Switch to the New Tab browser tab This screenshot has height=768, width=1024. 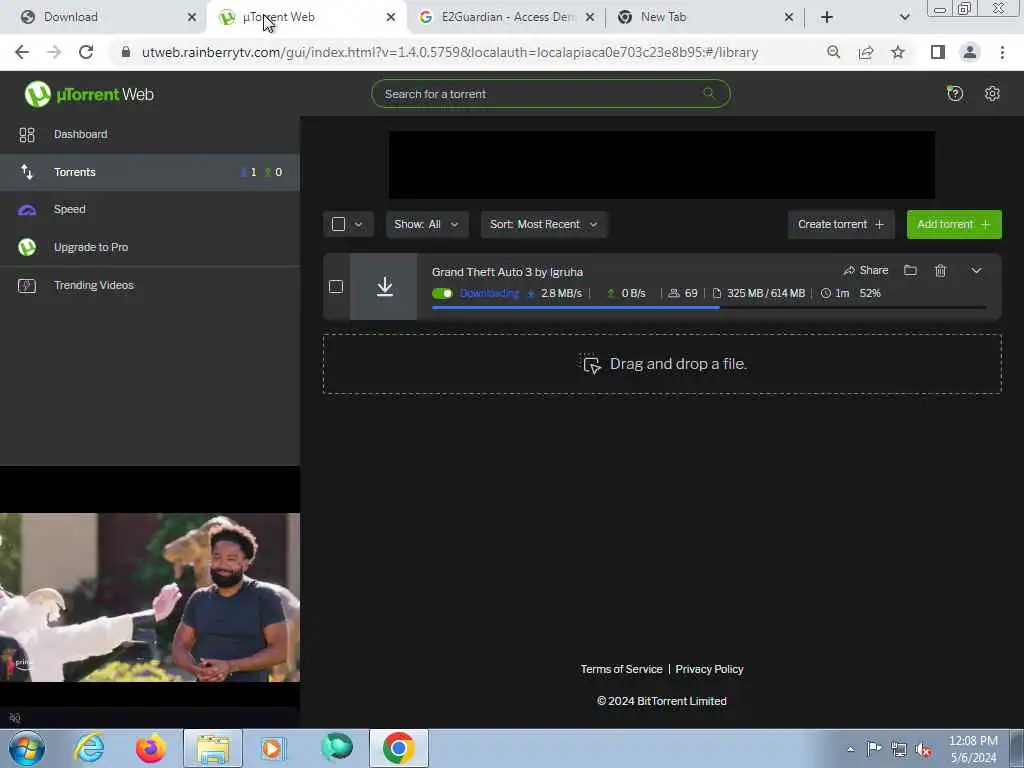point(705,17)
